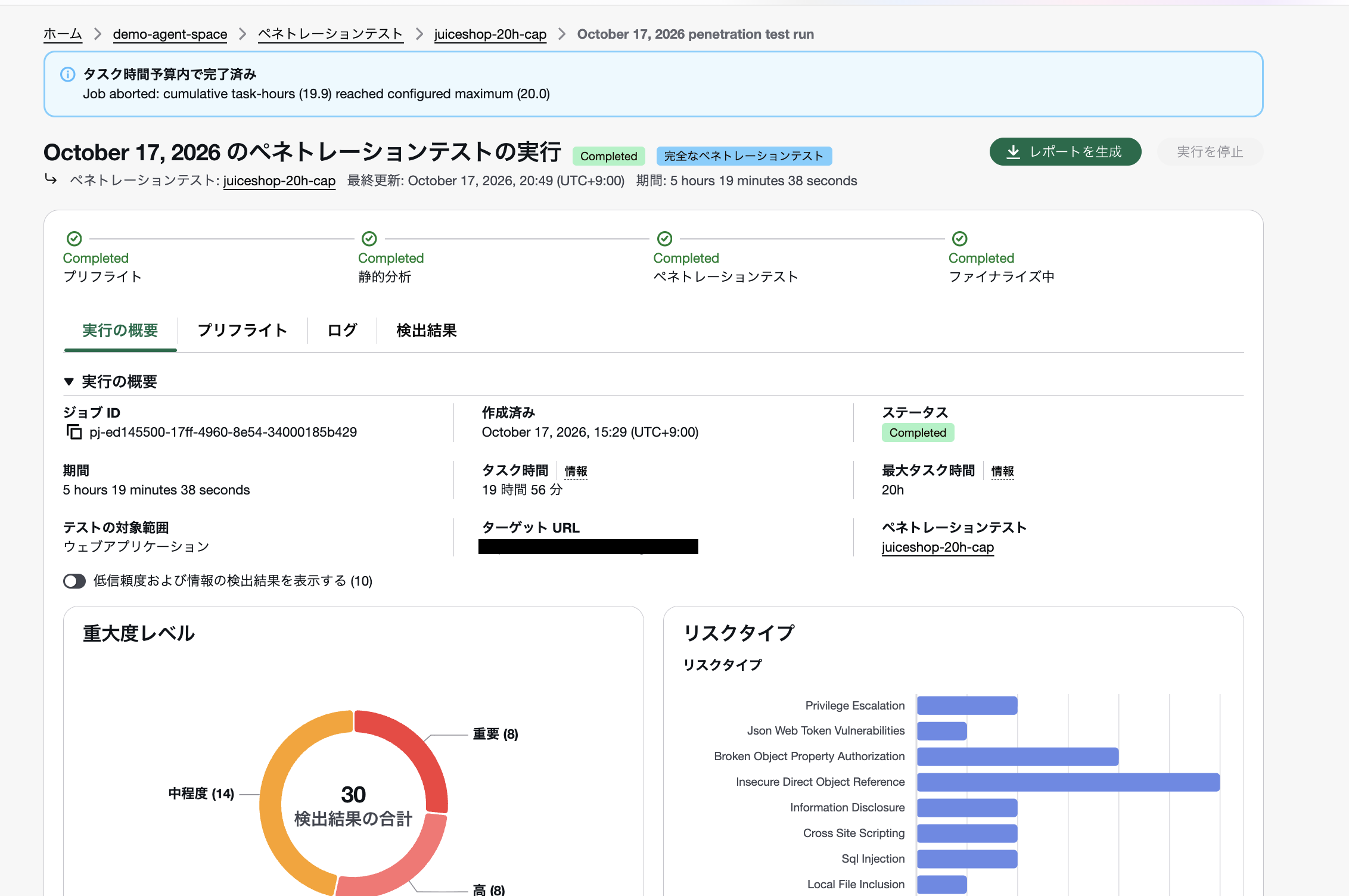Open ペネトレーションテスト breadcrumb link

pos(331,34)
